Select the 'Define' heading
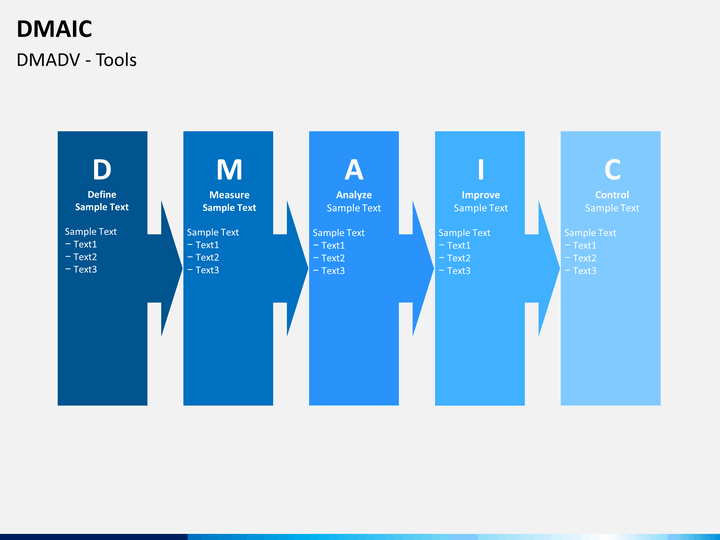The image size is (720, 540). [x=102, y=194]
